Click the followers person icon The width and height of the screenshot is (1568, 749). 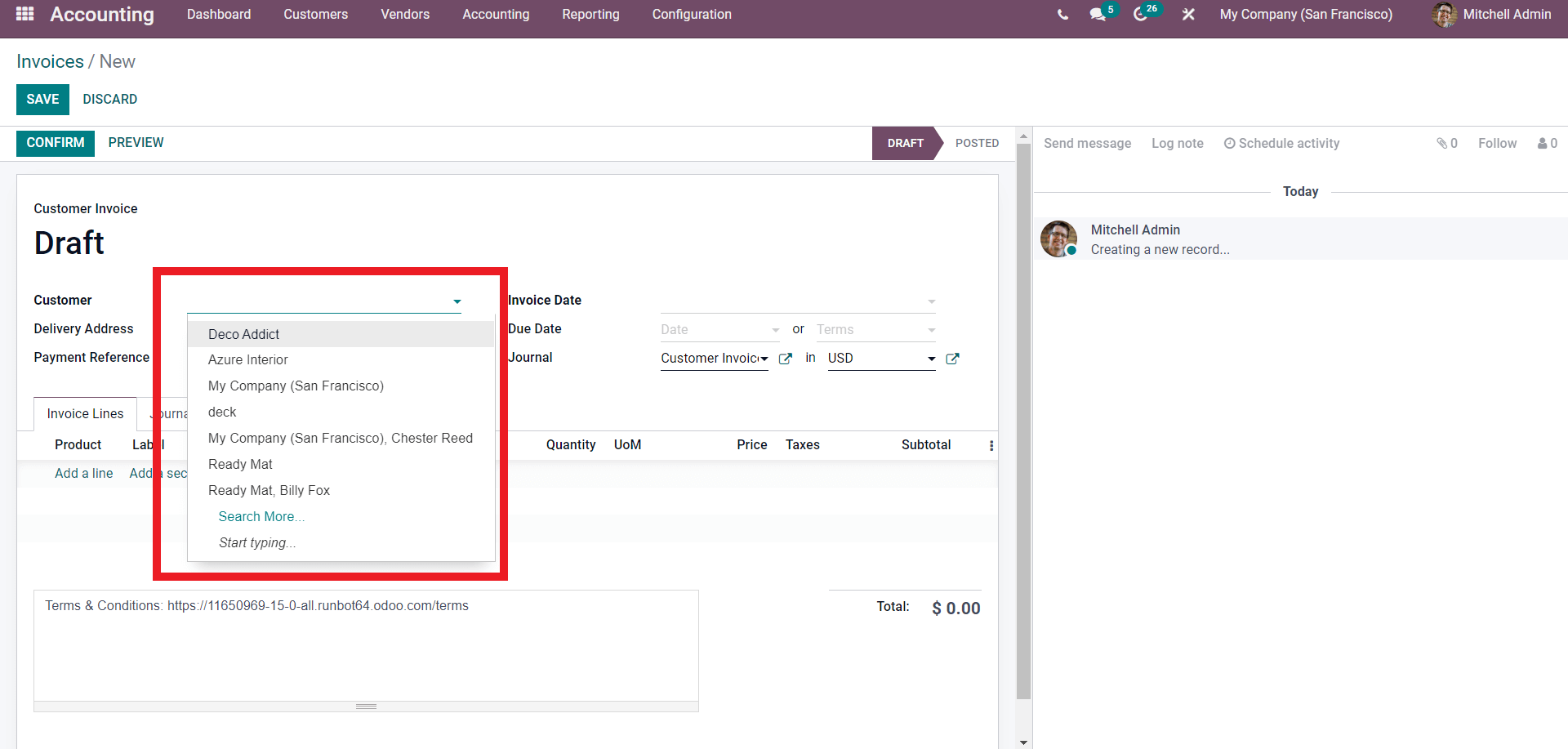[1543, 144]
